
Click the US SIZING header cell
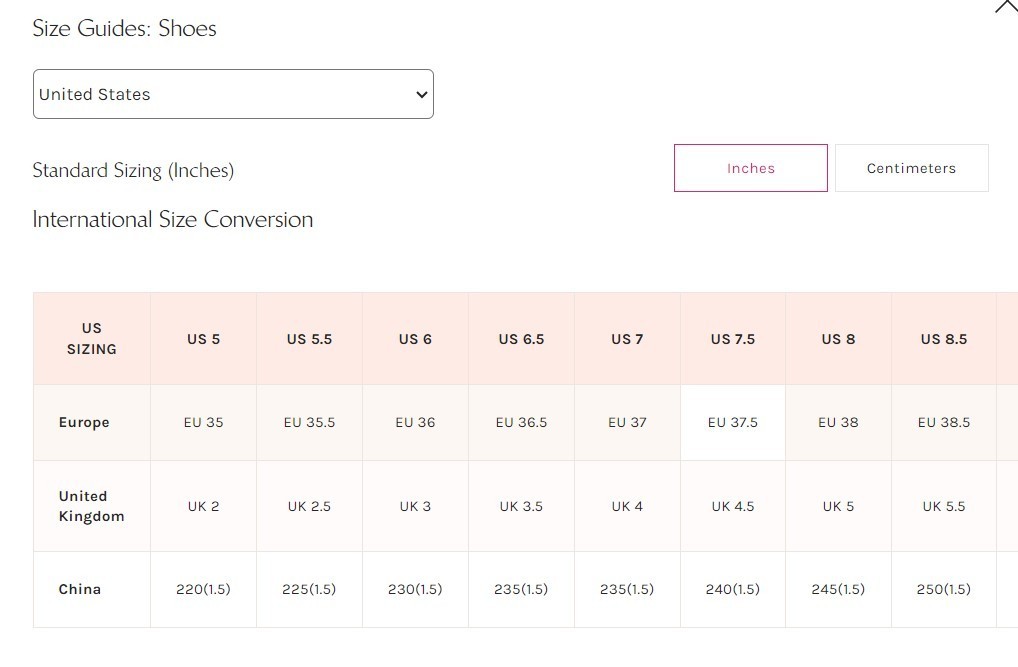click(91, 338)
